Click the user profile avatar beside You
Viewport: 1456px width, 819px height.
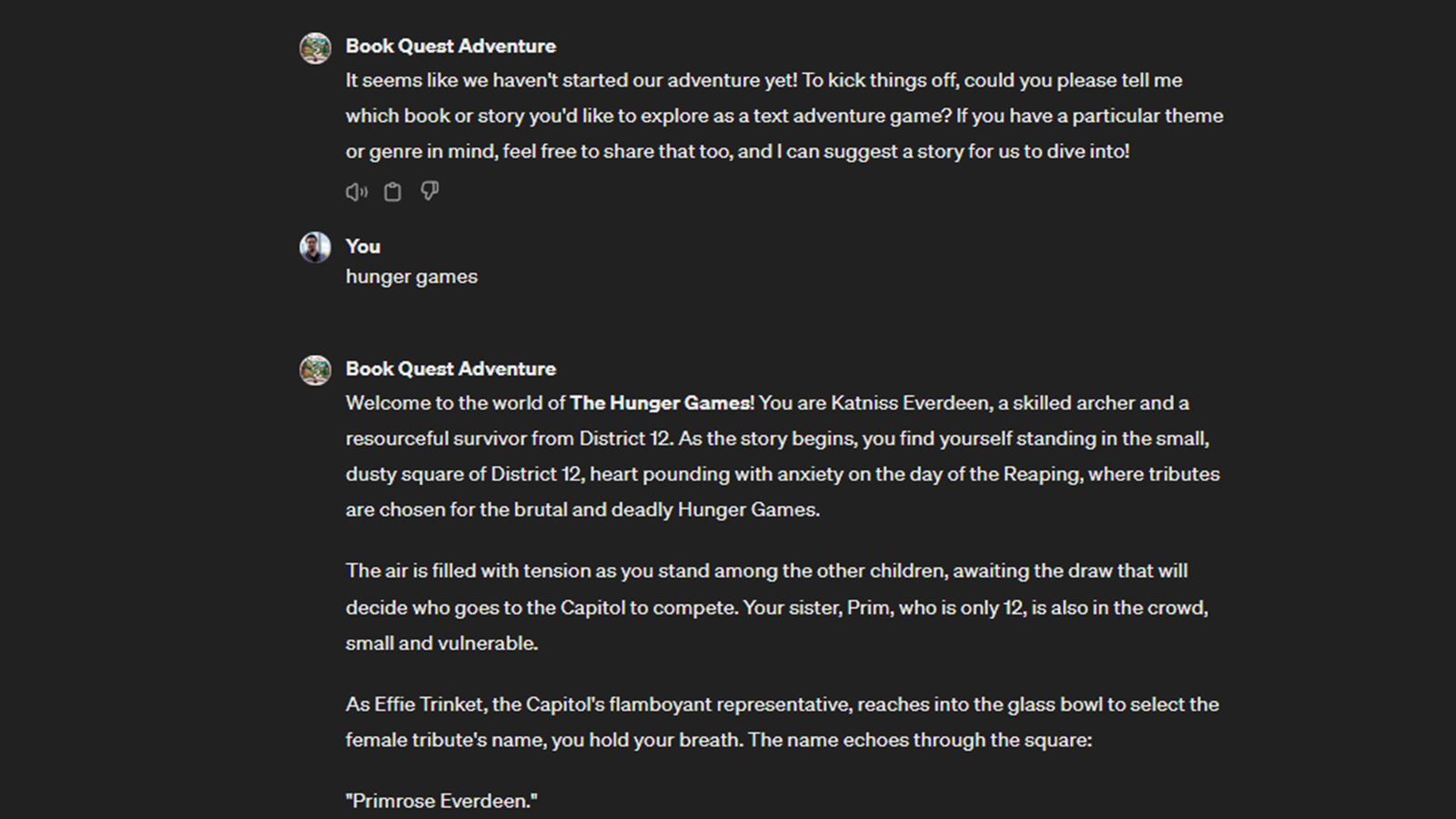pos(315,248)
